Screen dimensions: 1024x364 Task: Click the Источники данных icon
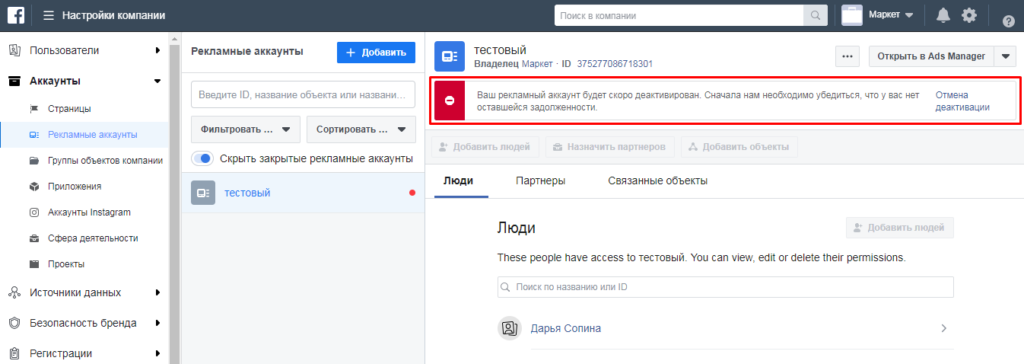pyautogui.click(x=14, y=293)
